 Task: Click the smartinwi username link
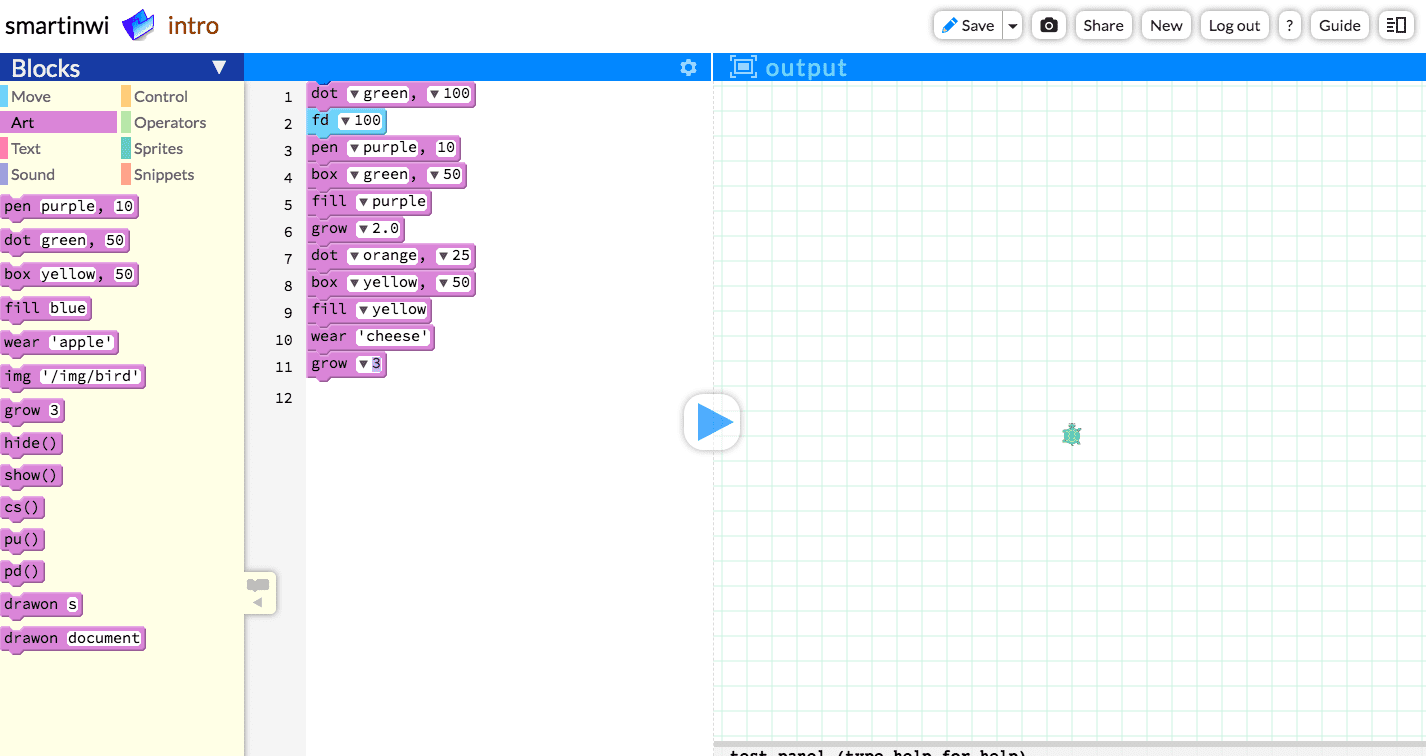(57, 26)
